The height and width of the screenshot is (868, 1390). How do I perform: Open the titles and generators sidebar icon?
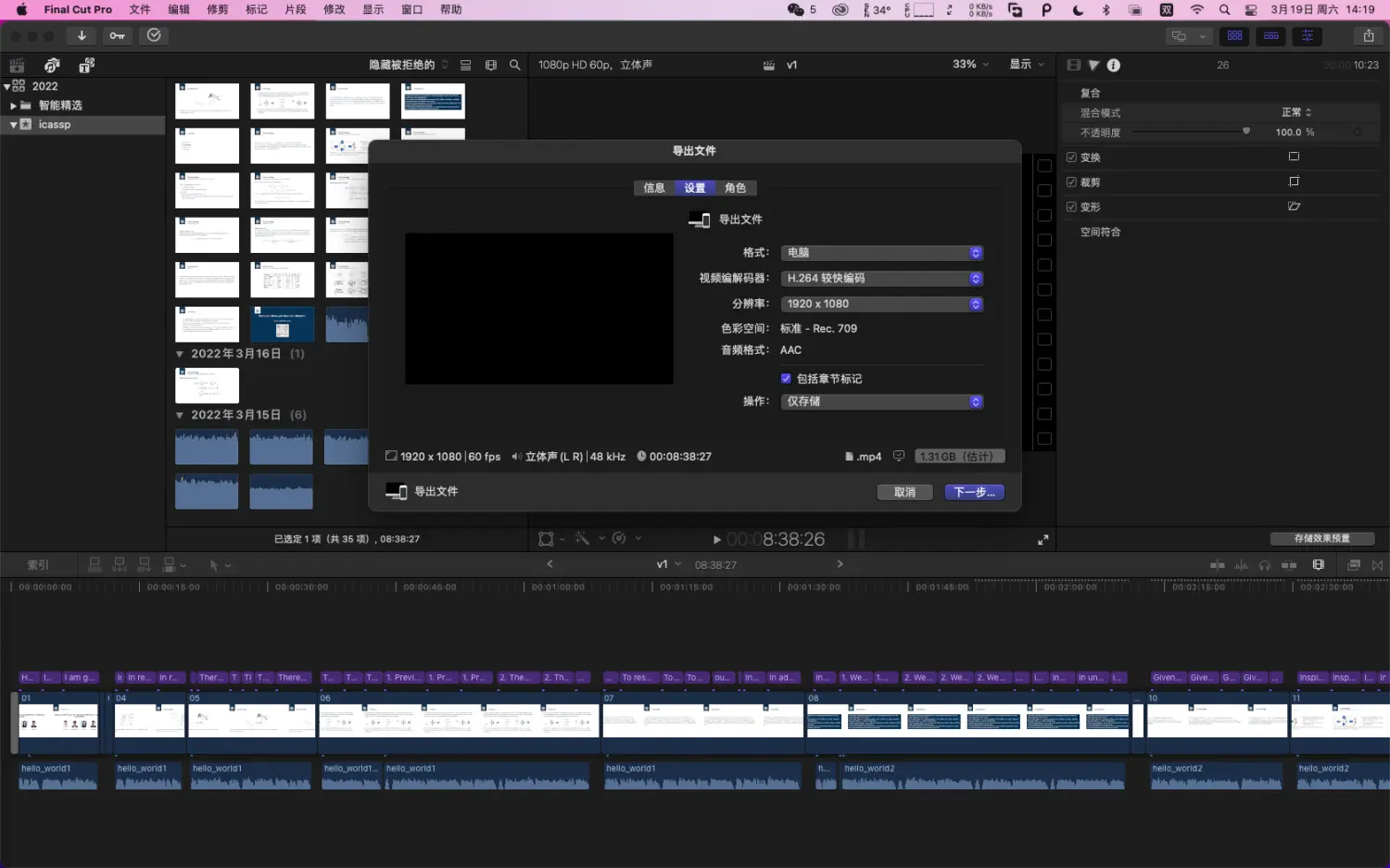(86, 65)
